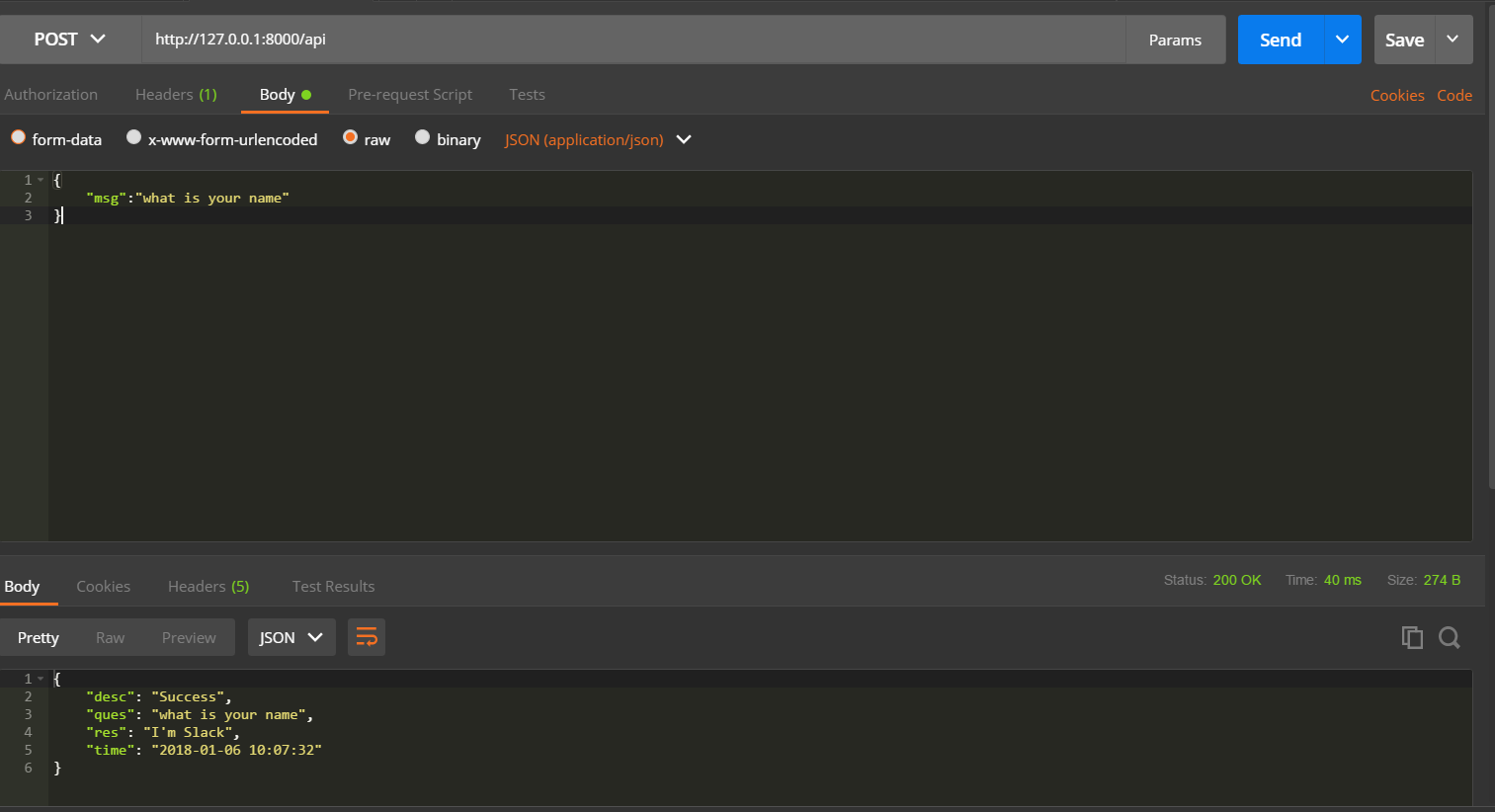Copy response body to clipboard icon

point(1412,638)
